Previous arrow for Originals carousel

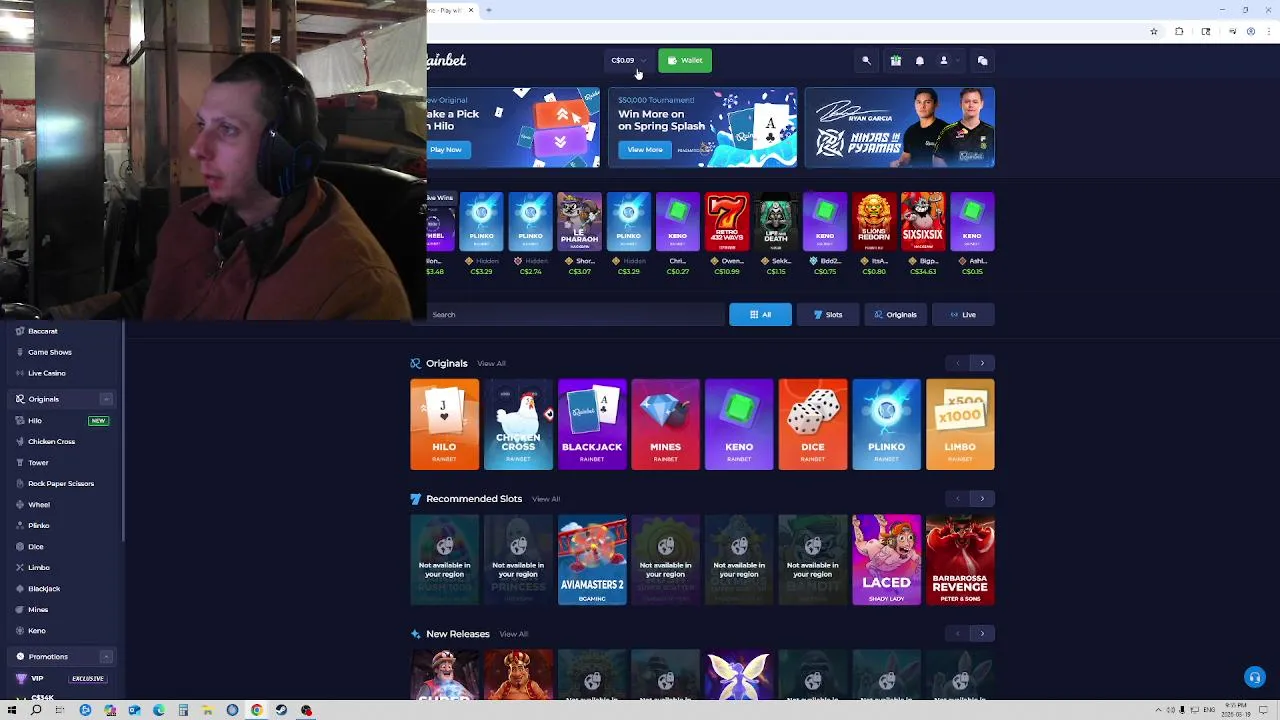[x=958, y=363]
